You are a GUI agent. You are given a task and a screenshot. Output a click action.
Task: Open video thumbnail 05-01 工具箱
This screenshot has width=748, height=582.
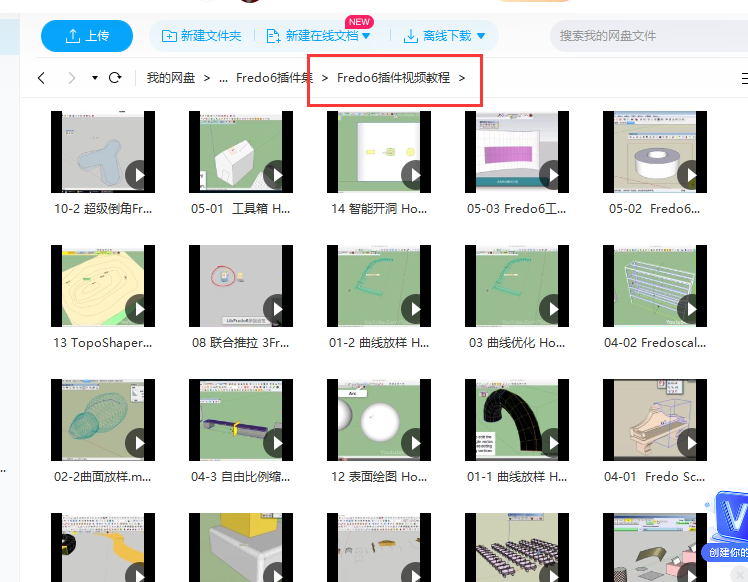coord(241,152)
